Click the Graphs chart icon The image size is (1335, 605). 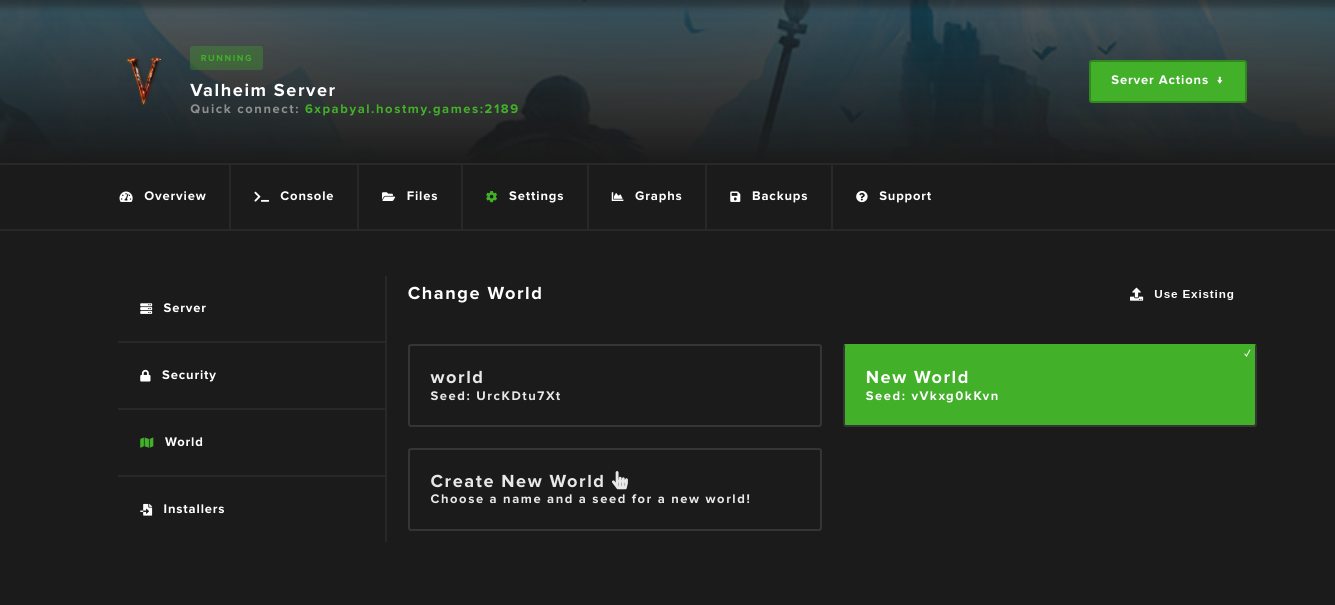[x=617, y=197]
